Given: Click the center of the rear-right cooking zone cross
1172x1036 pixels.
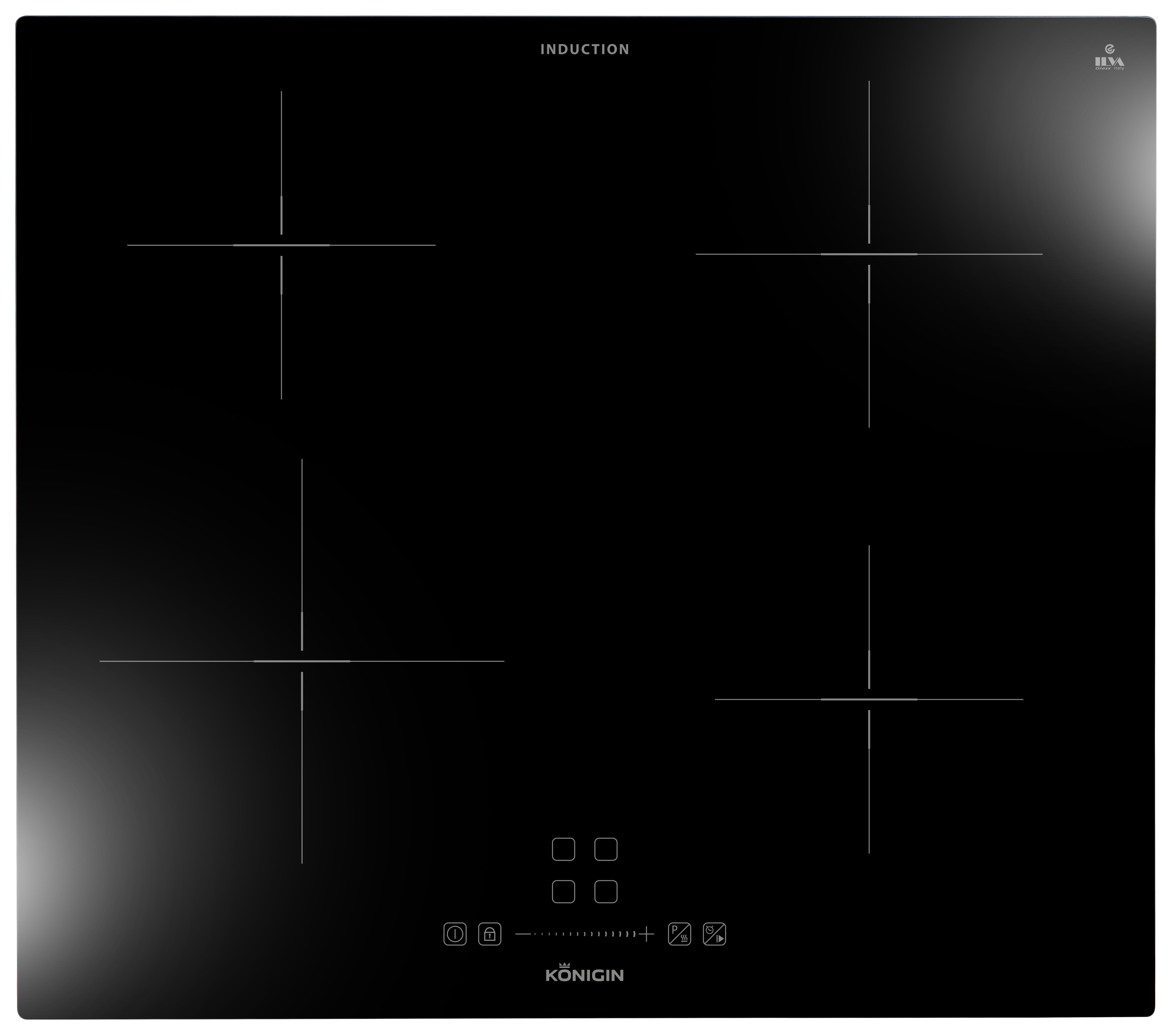Looking at the screenshot, I should 869,254.
